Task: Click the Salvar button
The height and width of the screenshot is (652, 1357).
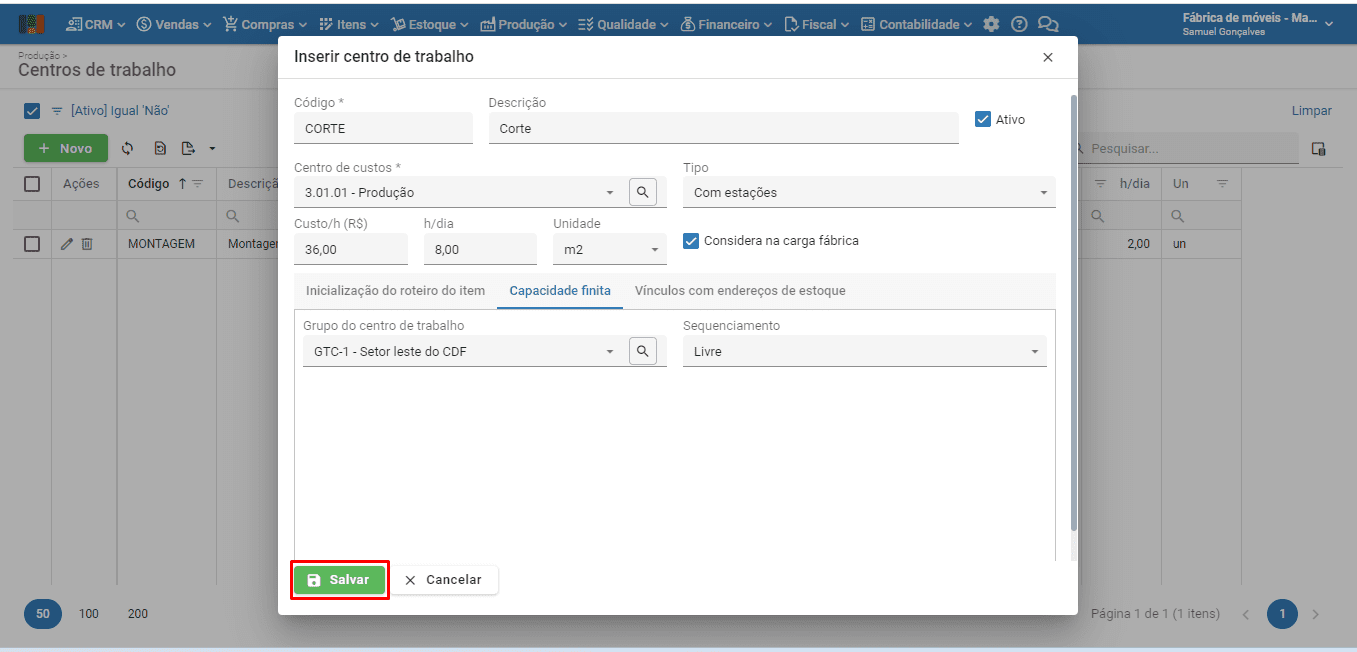Action: coord(339,580)
